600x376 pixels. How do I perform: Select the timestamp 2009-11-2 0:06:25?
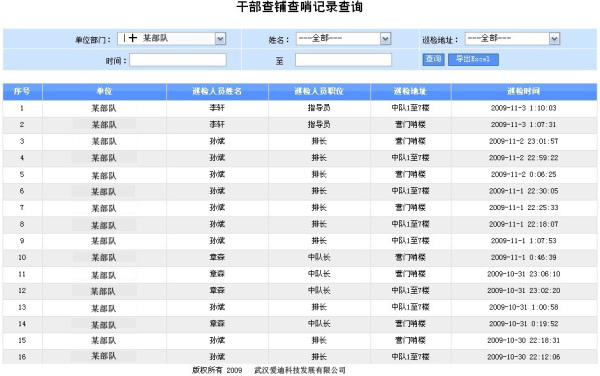523,174
